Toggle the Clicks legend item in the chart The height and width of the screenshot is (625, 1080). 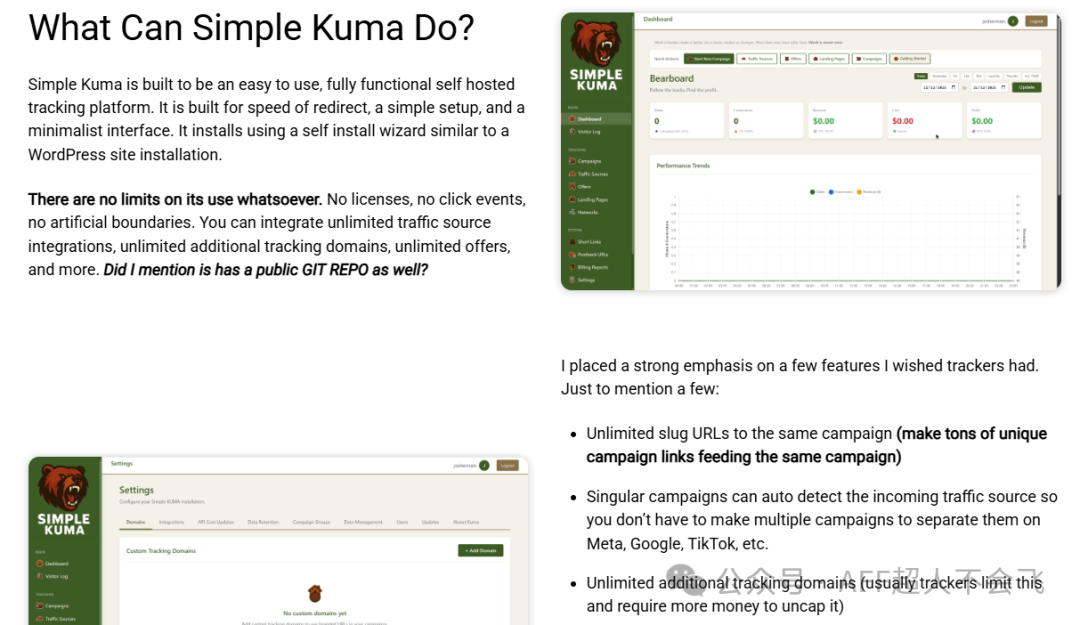(817, 192)
